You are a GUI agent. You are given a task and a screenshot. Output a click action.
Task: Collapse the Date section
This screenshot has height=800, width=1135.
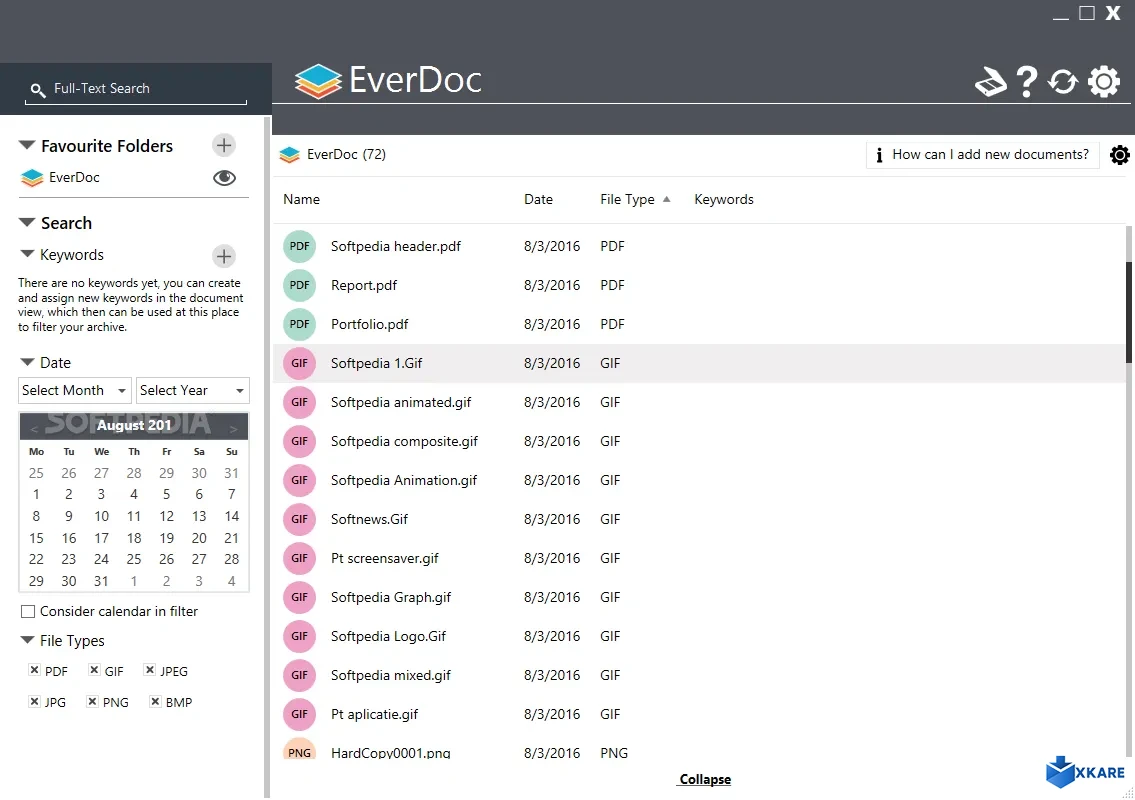[28, 362]
